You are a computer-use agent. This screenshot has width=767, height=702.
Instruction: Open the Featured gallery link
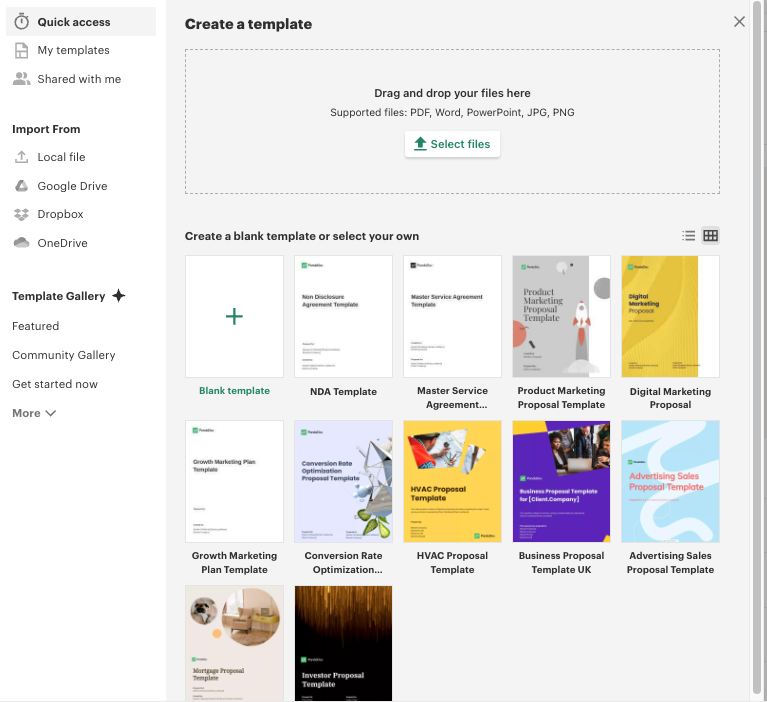click(36, 326)
